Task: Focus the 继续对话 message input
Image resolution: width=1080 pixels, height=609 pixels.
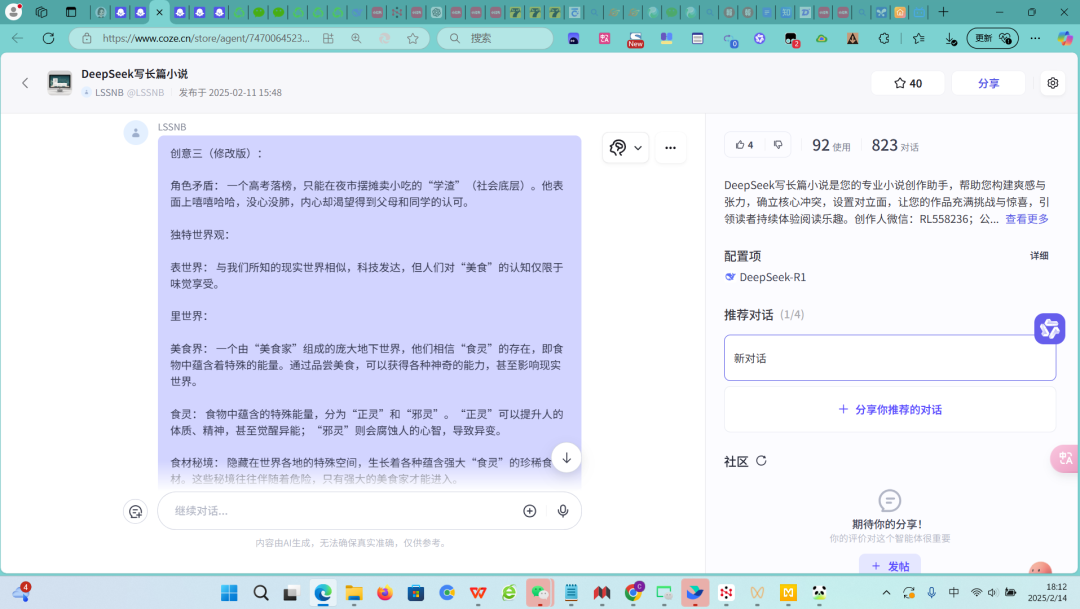Action: click(344, 510)
